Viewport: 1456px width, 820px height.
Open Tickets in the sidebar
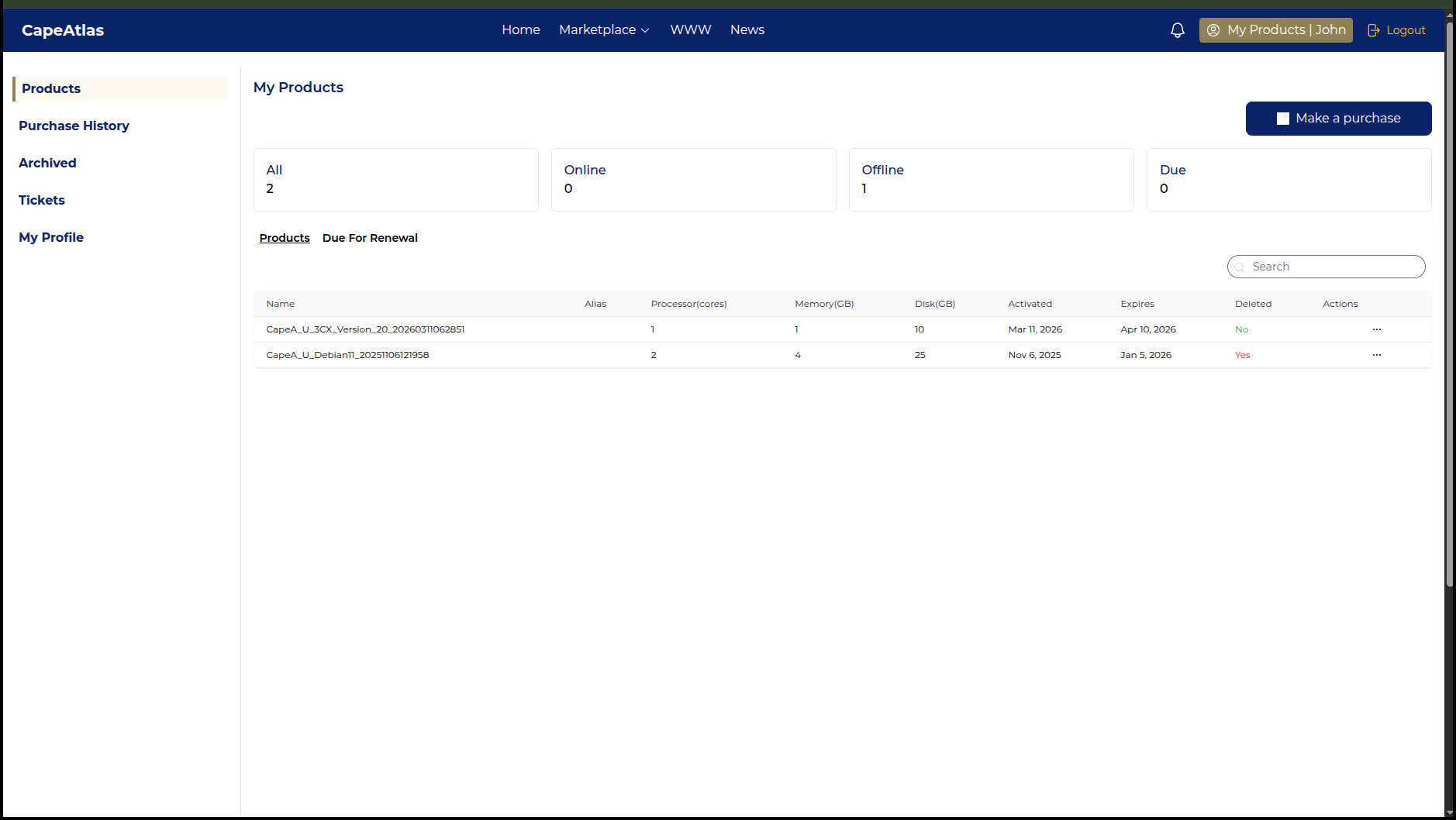pos(42,200)
